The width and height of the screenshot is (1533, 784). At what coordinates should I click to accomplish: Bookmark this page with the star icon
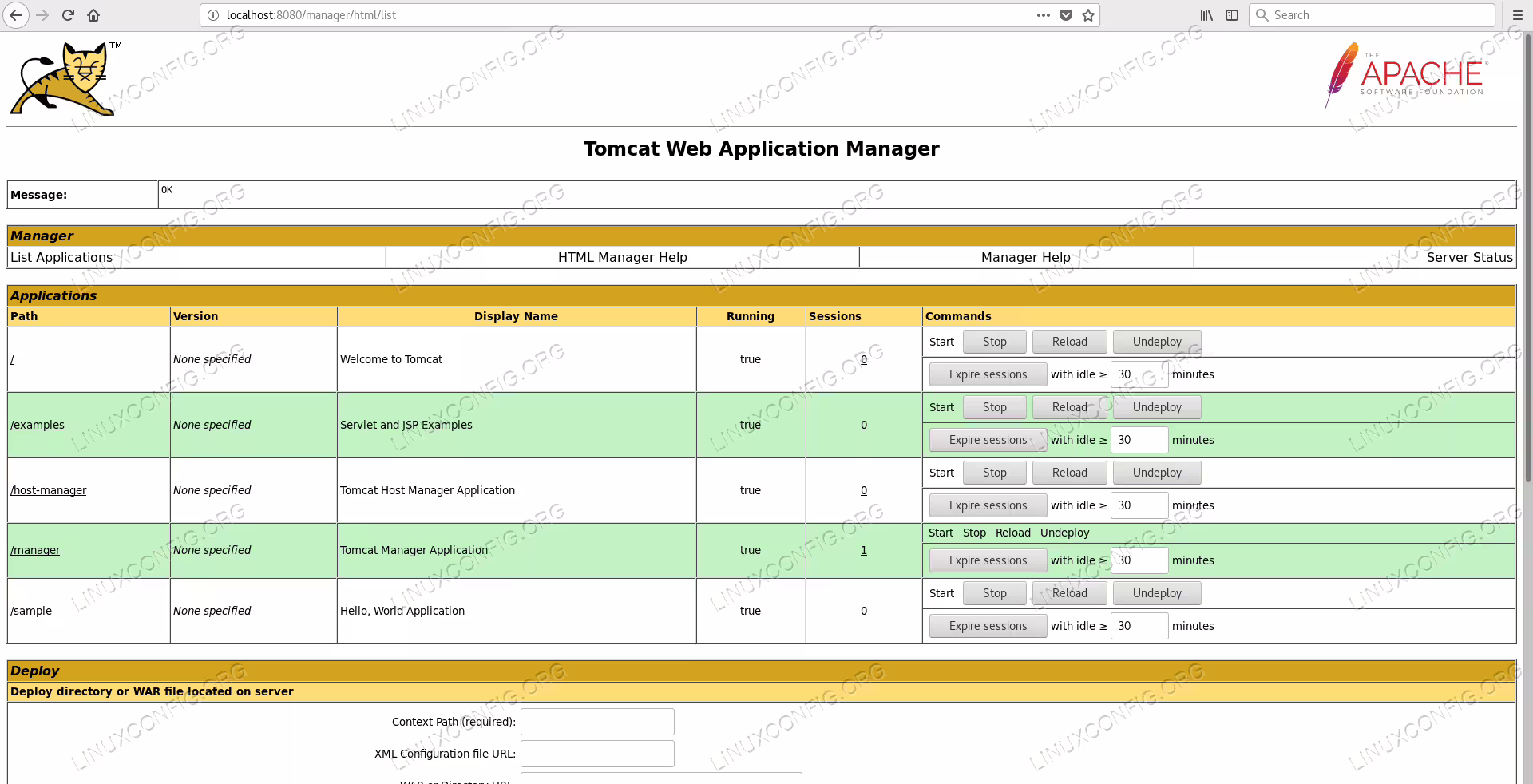[1088, 15]
